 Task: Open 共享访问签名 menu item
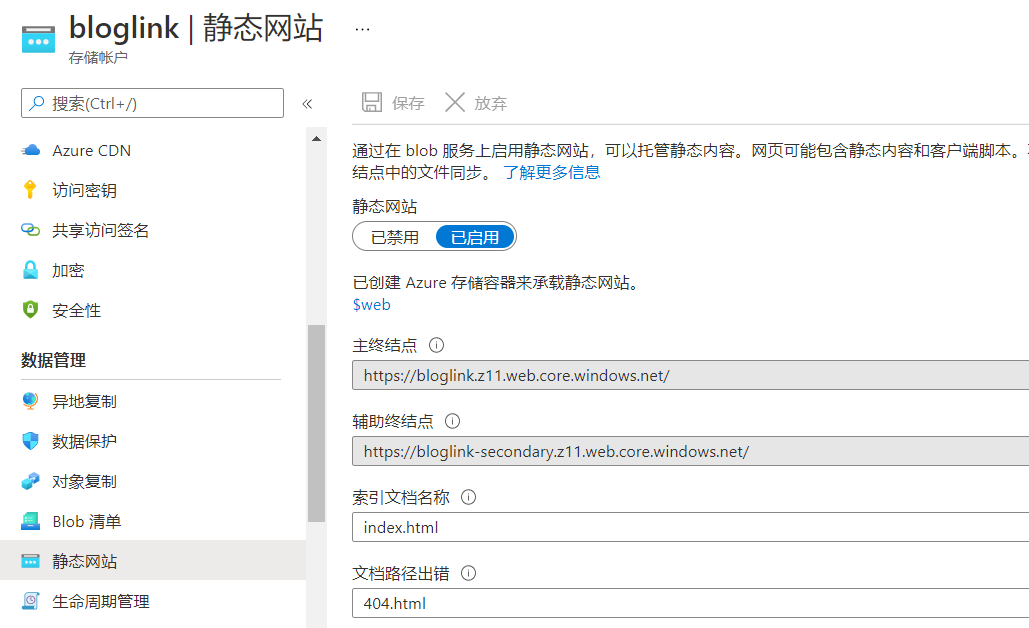point(153,230)
